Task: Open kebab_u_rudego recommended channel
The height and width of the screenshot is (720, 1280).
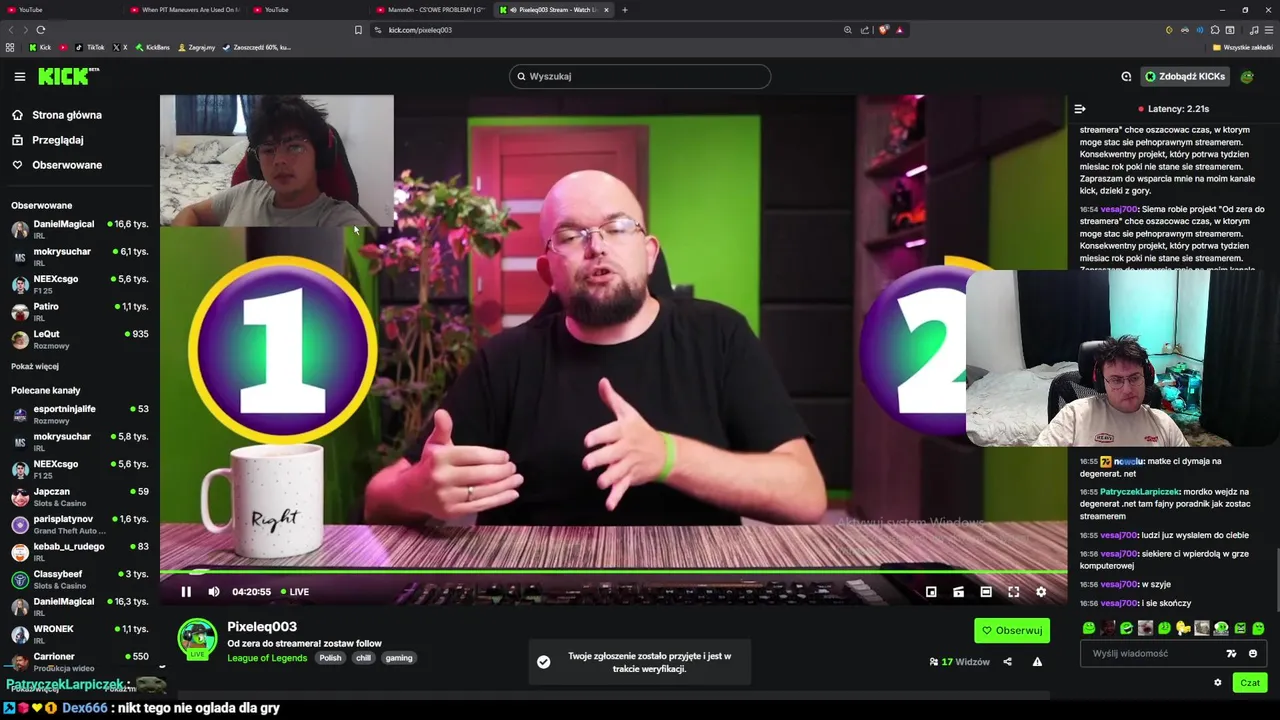Action: point(80,552)
